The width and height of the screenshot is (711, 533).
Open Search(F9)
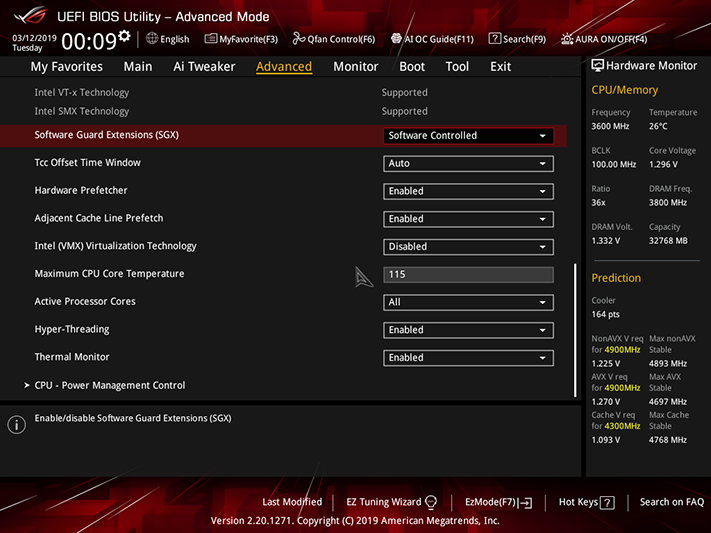(517, 39)
